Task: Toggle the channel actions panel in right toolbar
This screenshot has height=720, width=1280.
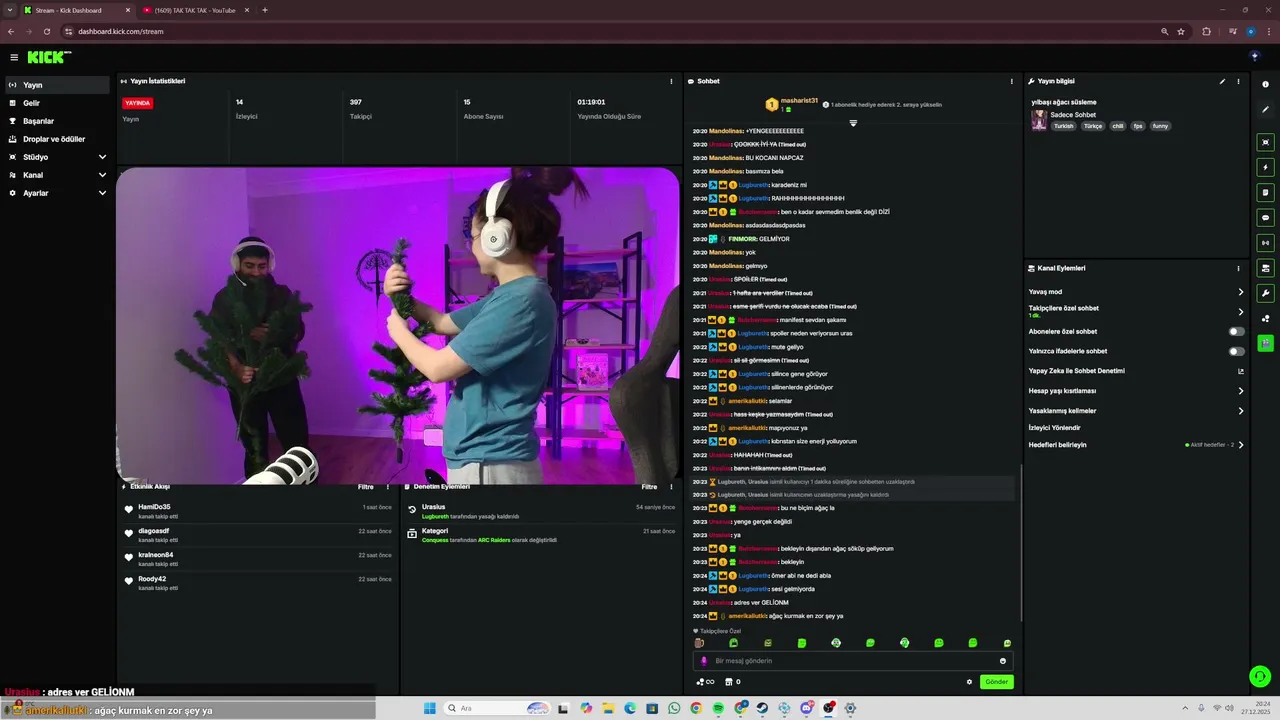Action: pyautogui.click(x=1265, y=268)
